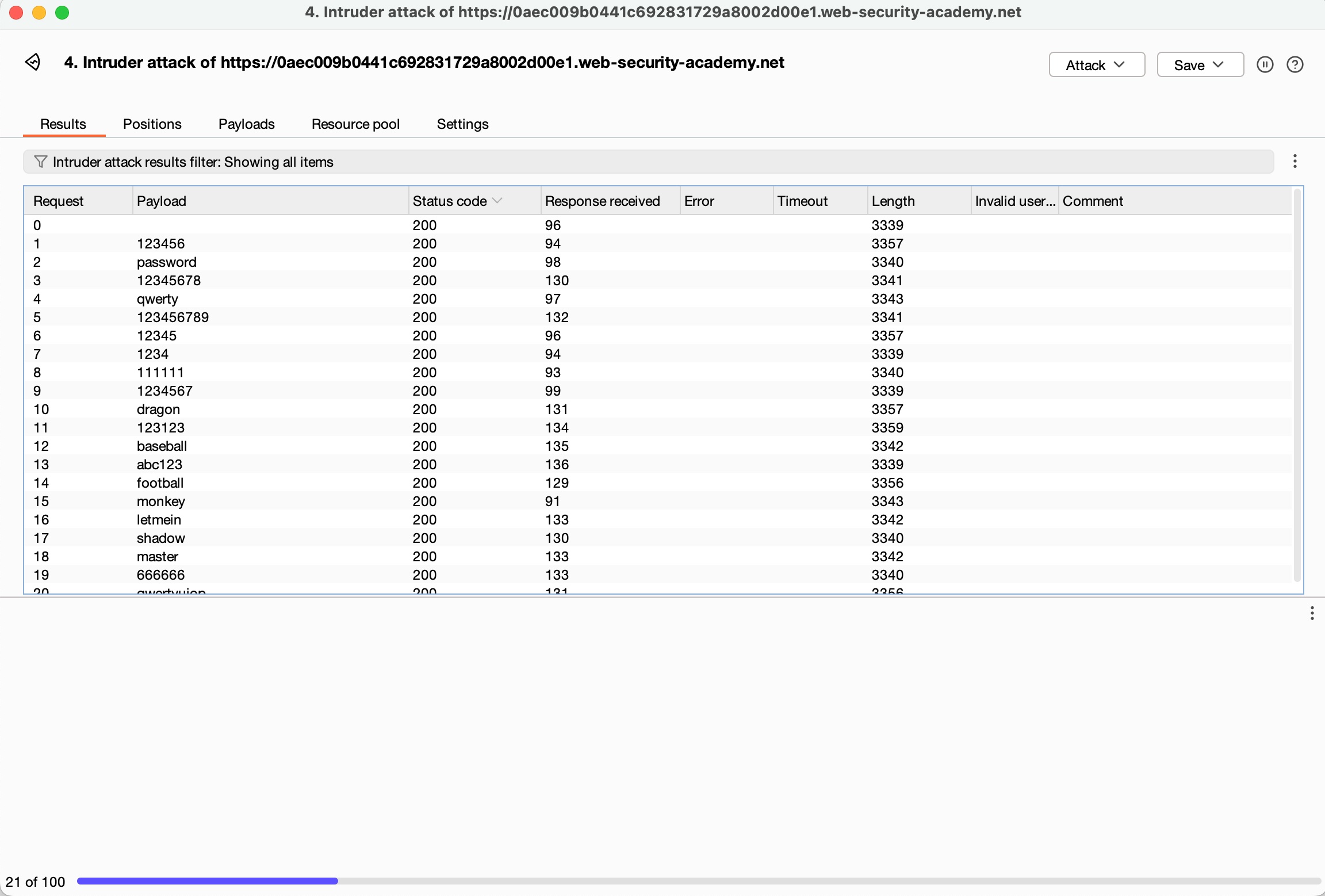Click the Comment column header

pyautogui.click(x=1175, y=201)
